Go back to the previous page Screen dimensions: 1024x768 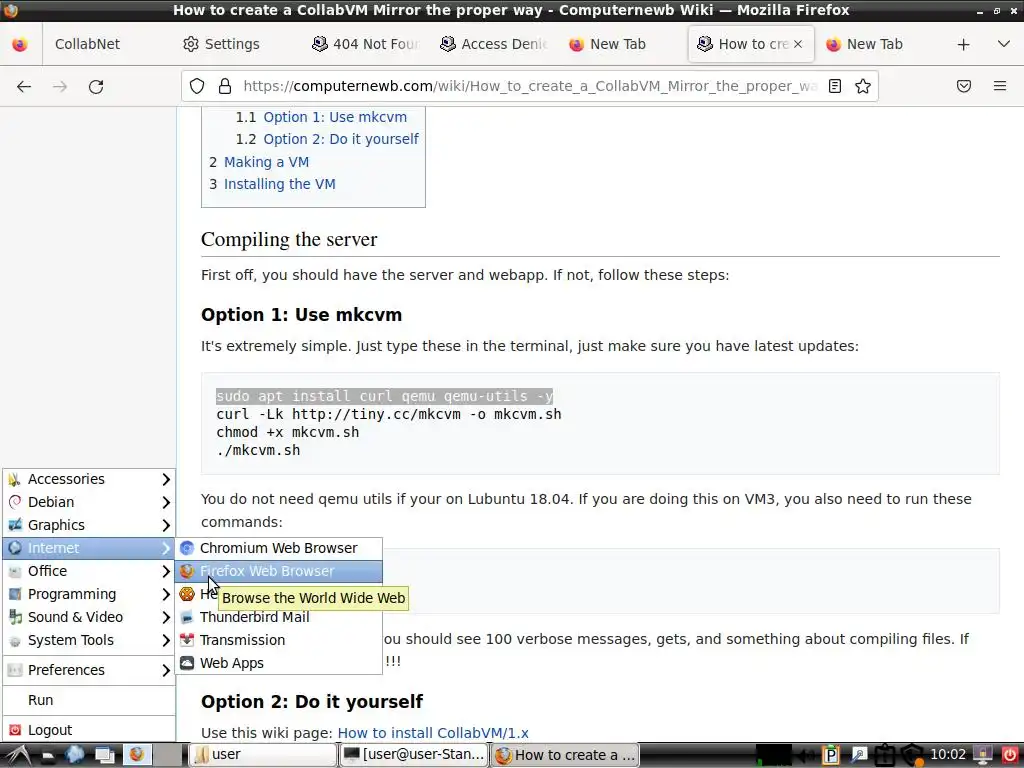(x=24, y=86)
